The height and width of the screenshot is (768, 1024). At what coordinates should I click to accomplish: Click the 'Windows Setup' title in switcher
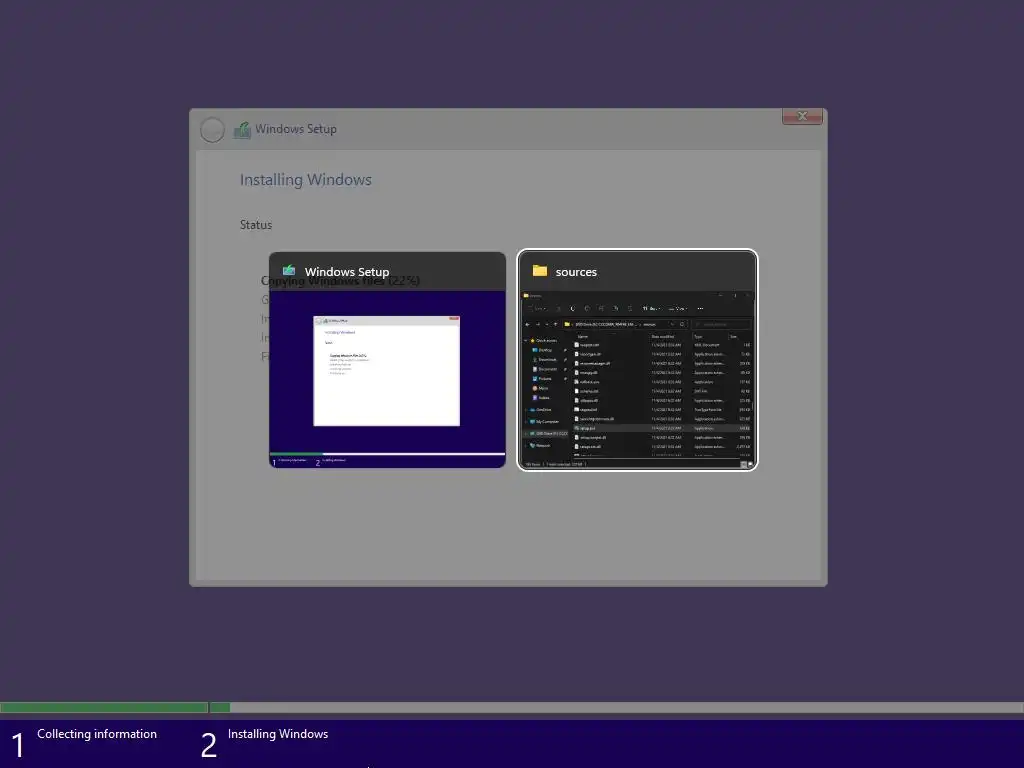[x=347, y=272]
